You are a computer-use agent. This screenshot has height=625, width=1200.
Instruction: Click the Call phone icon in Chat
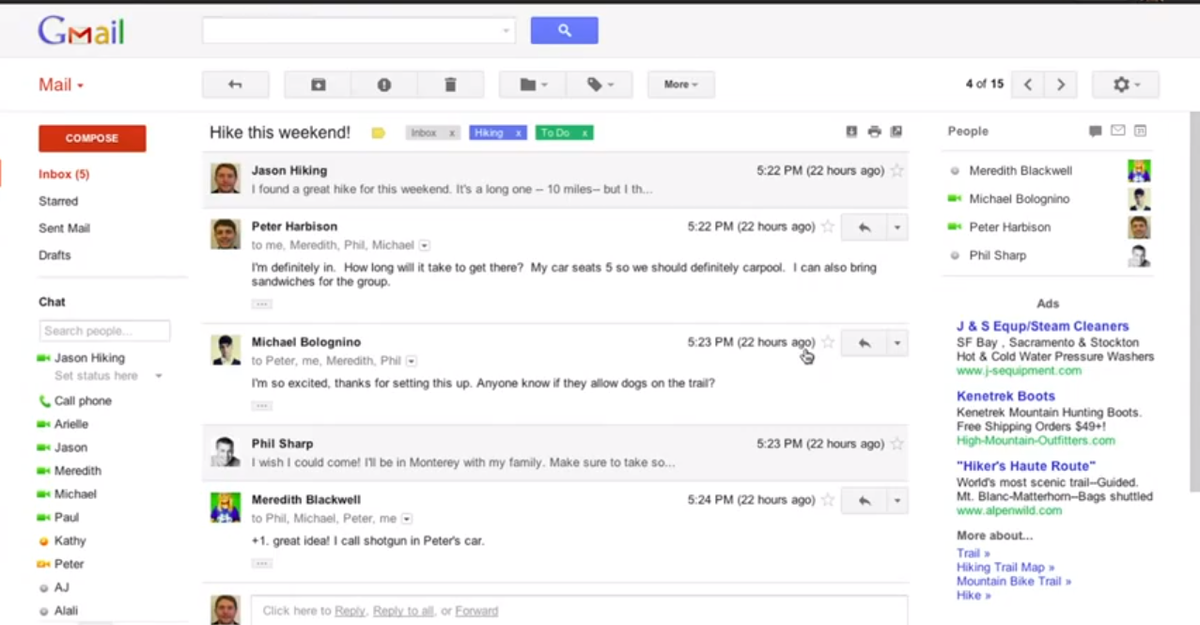44,401
